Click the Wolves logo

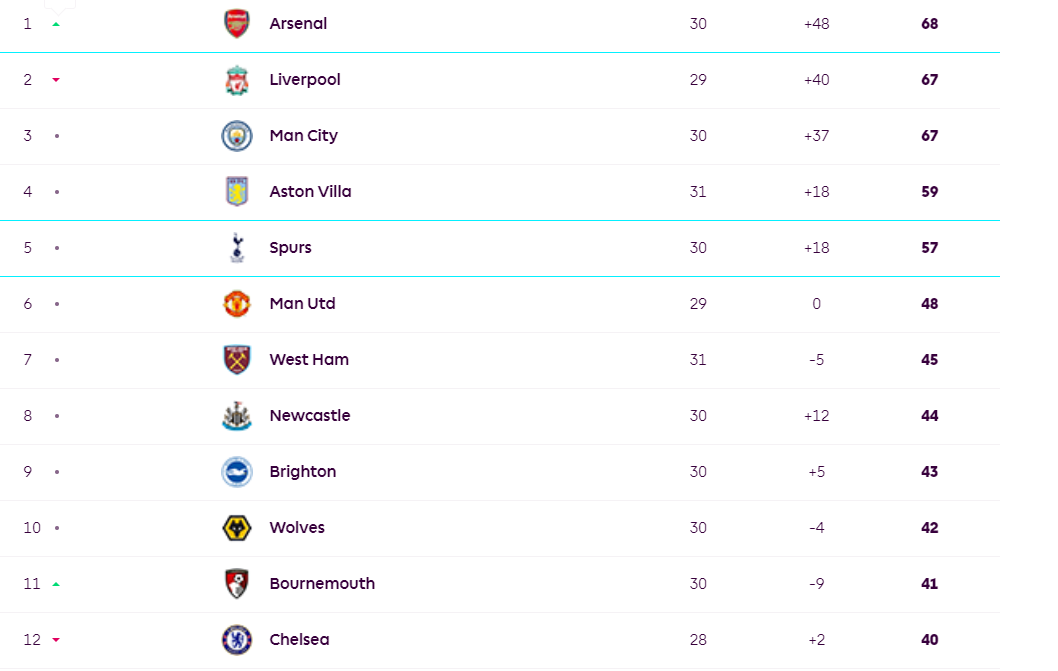coord(237,528)
